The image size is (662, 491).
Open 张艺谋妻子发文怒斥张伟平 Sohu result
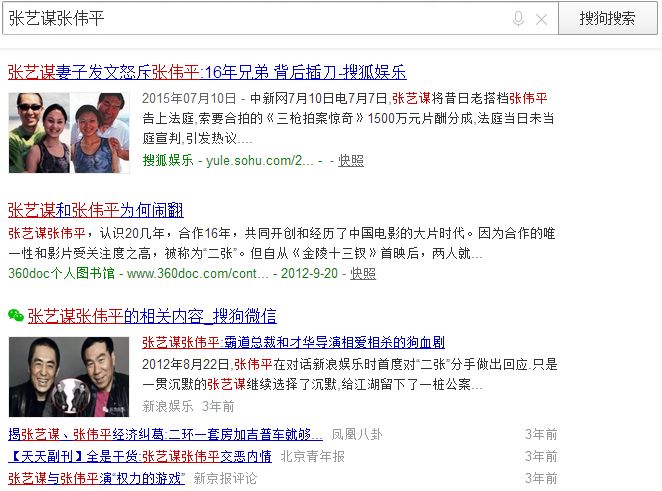tap(207, 72)
